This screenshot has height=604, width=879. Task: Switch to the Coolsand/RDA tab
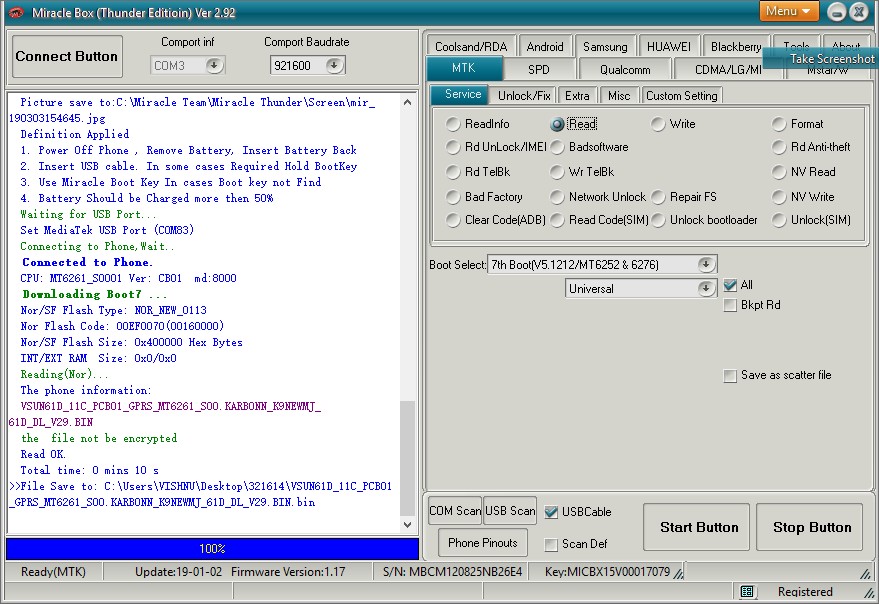pyautogui.click(x=471, y=47)
